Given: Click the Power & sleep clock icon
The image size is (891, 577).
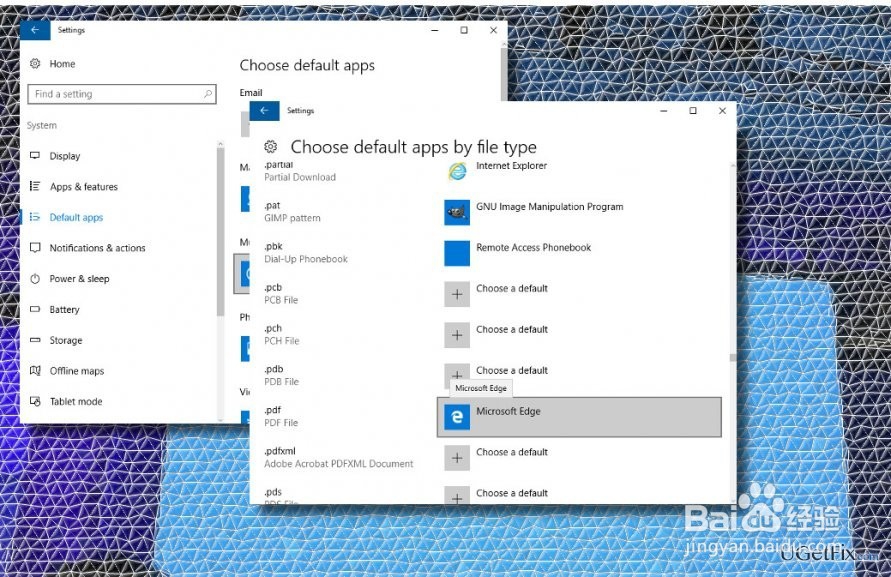Looking at the screenshot, I should [x=35, y=279].
